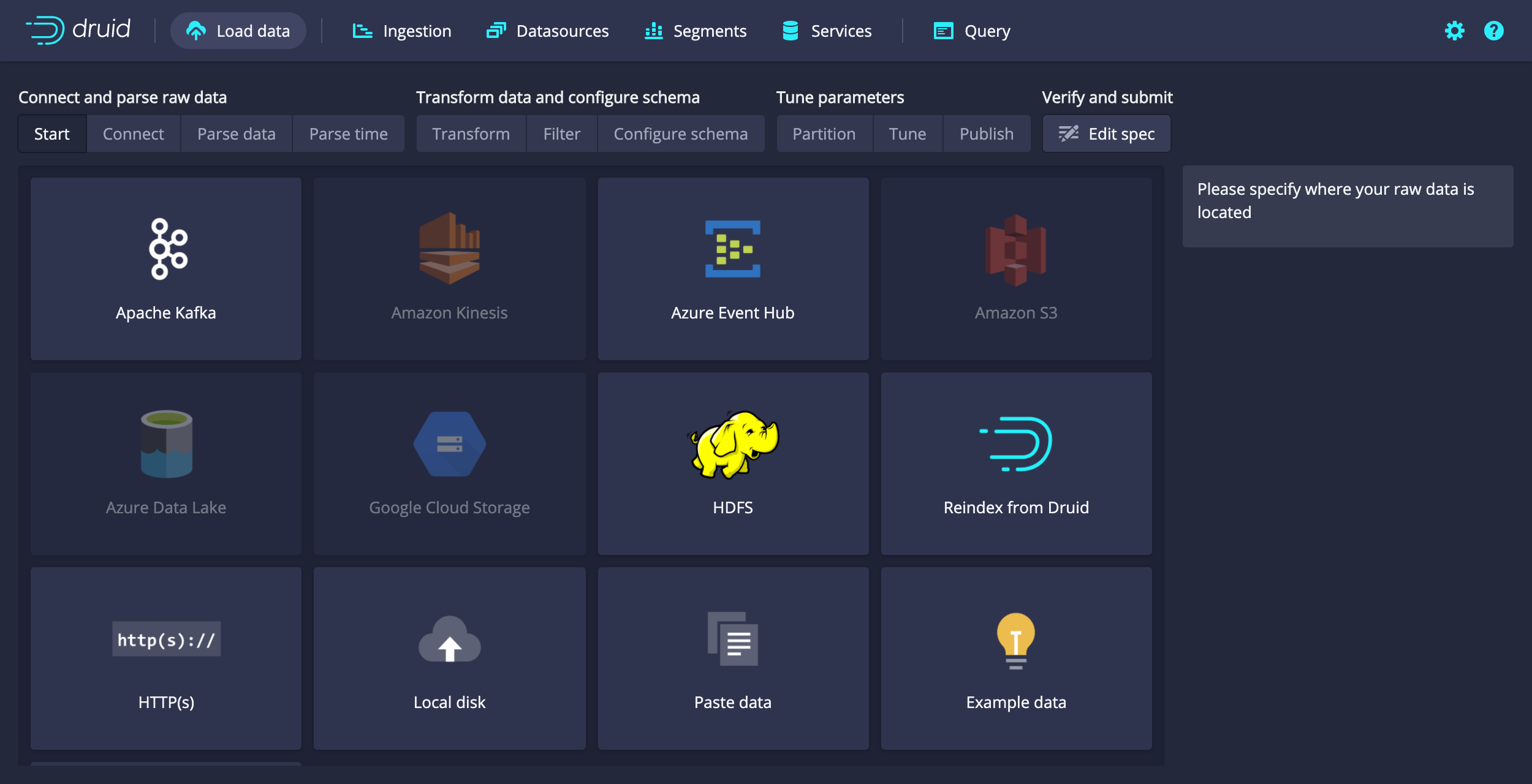Choose the HTTP(s) source tile
Viewport: 1532px width, 784px height.
coord(166,658)
